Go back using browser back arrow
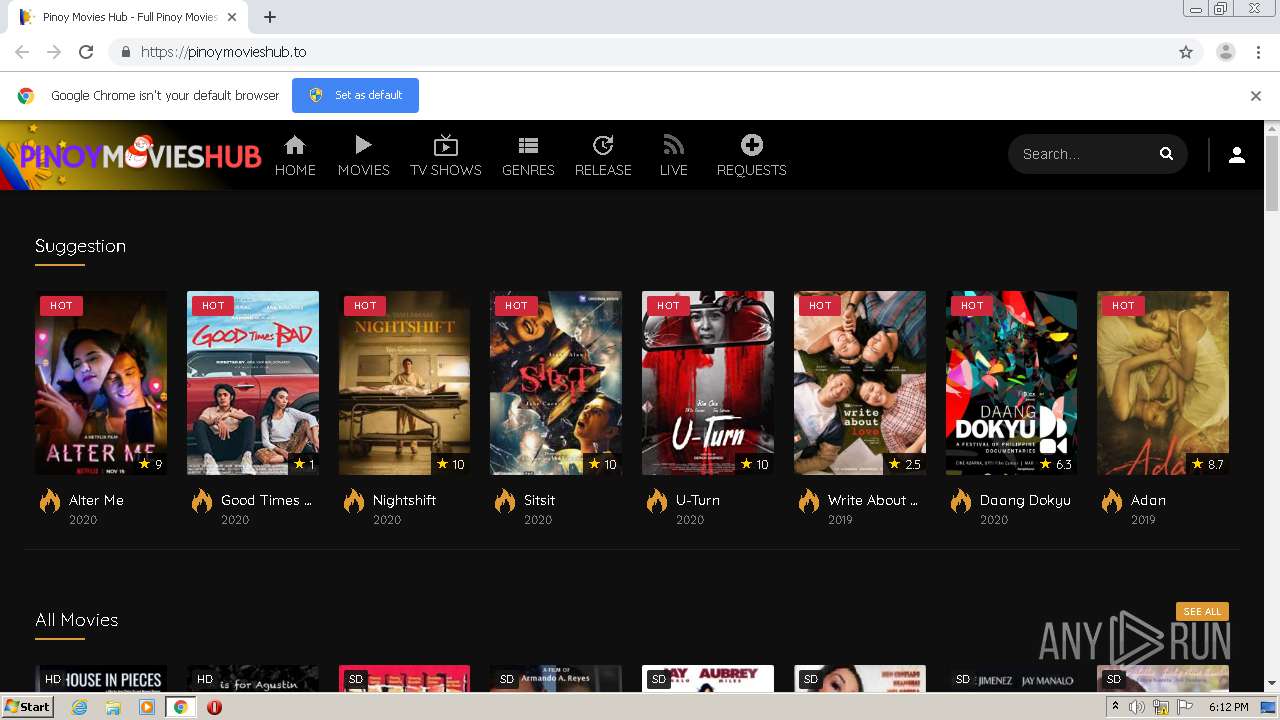 pos(22,52)
